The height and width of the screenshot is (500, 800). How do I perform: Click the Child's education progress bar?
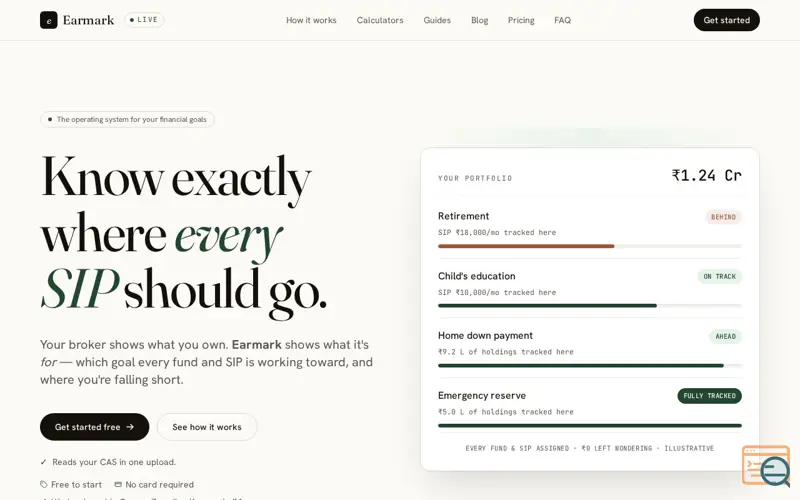click(x=589, y=306)
